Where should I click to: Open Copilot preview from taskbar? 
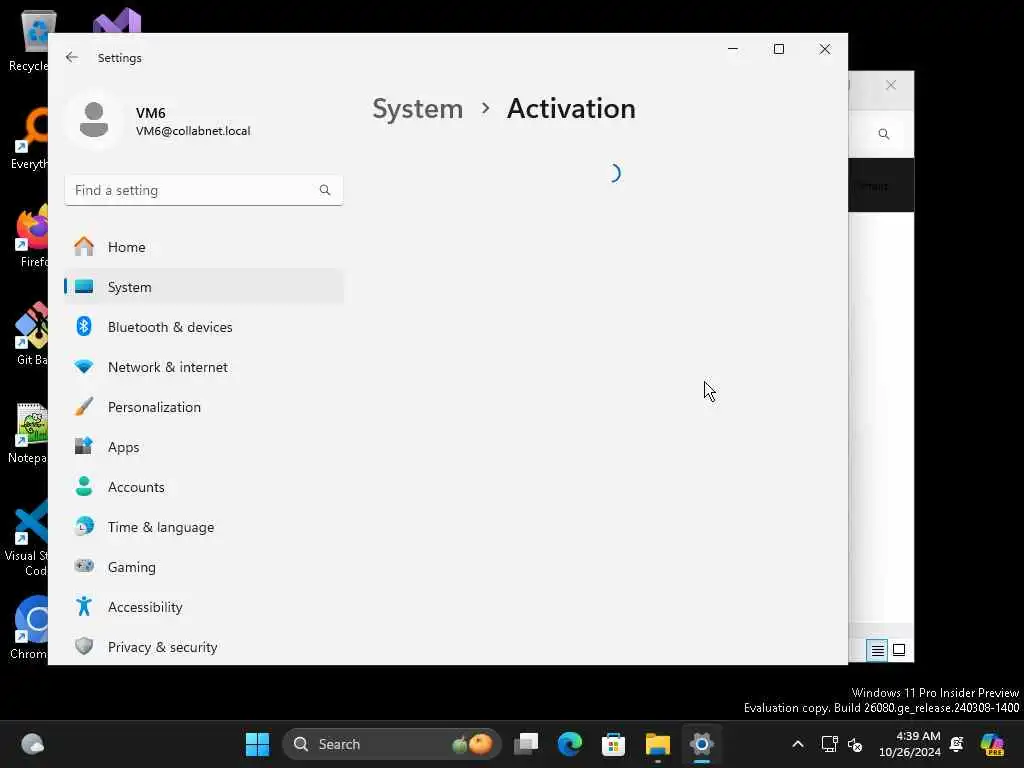click(992, 744)
